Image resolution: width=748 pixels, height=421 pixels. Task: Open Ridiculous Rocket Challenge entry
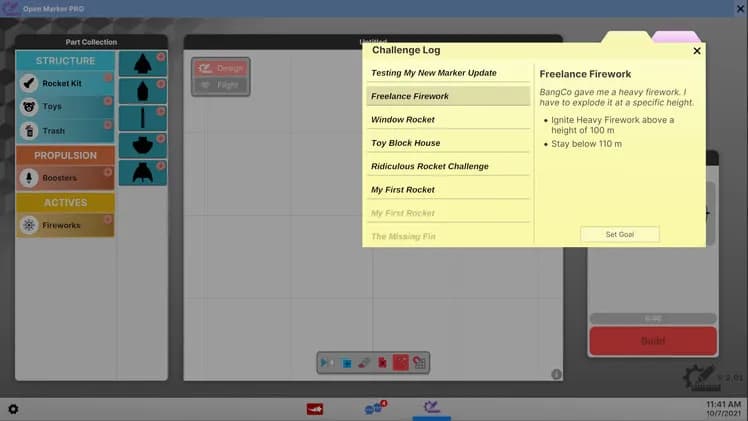[x=448, y=166]
